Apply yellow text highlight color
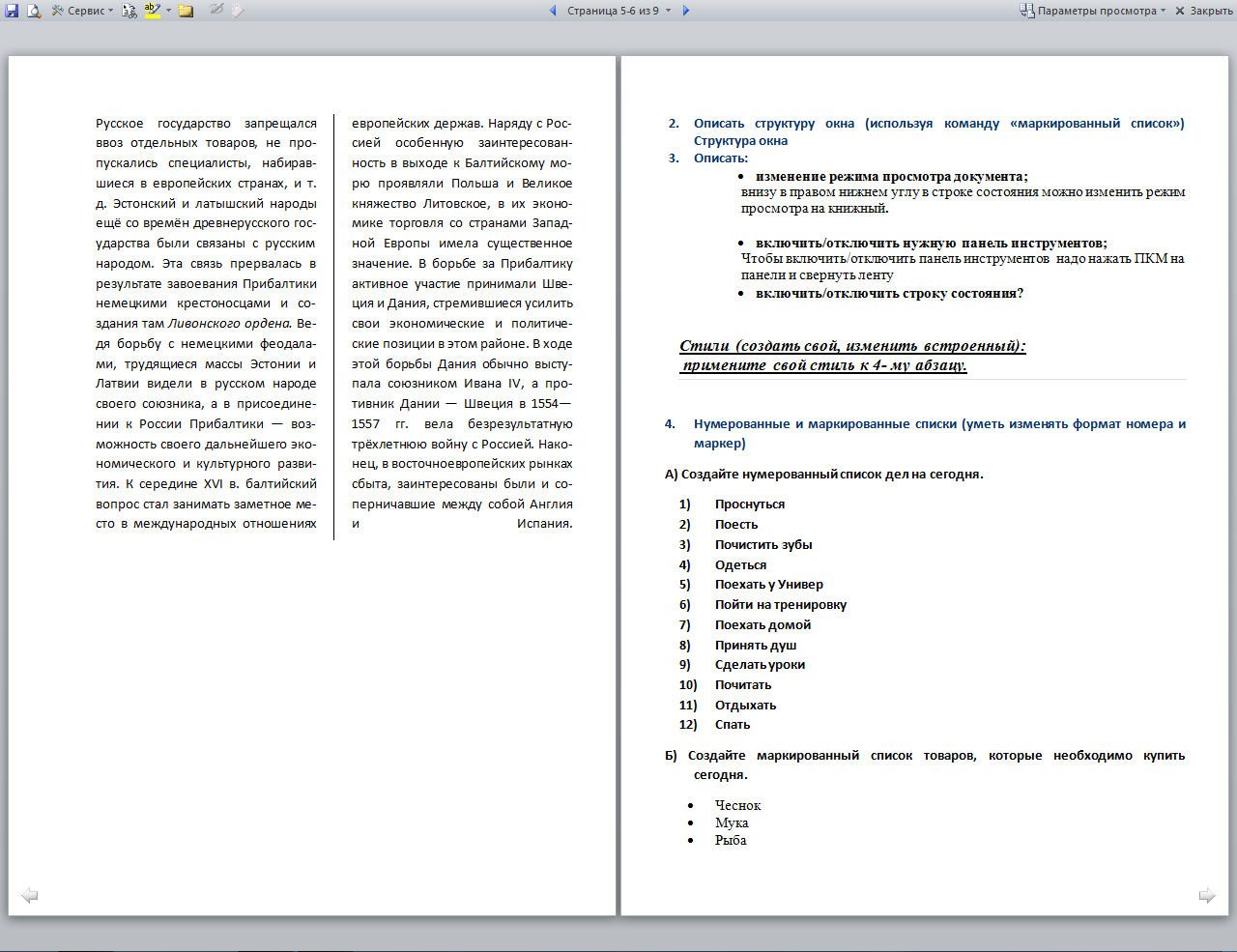 pyautogui.click(x=152, y=11)
